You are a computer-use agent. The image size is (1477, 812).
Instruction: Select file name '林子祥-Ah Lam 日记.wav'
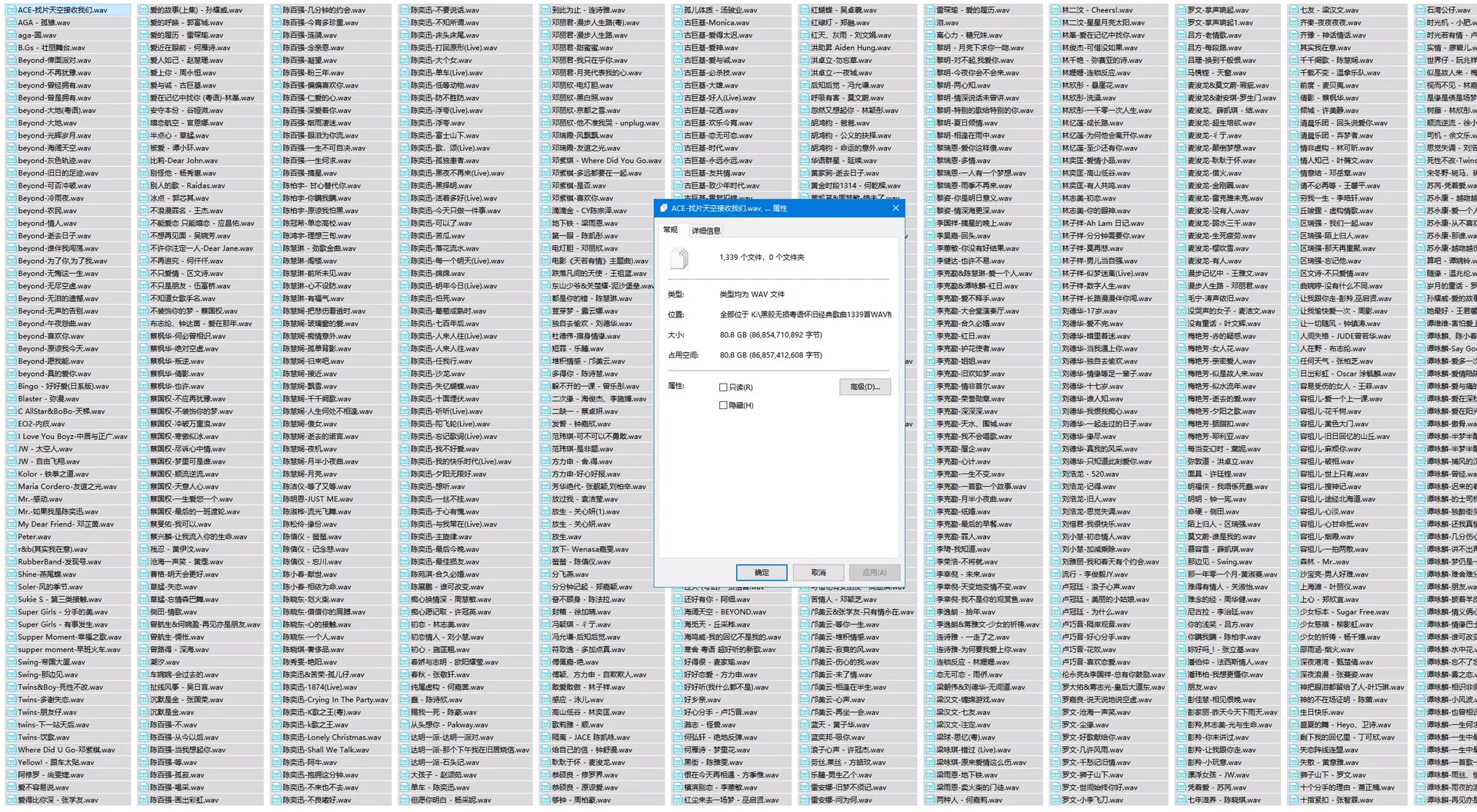tap(1103, 223)
